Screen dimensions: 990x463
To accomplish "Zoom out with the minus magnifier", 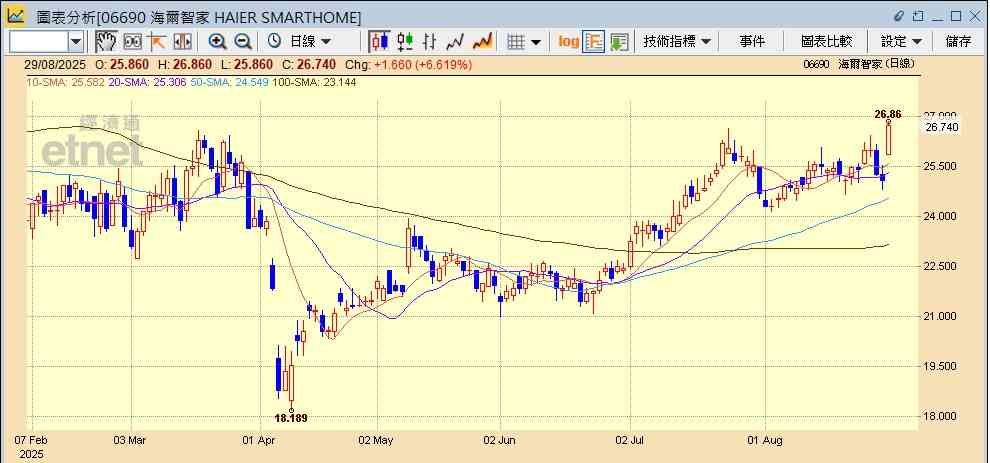I will 243,42.
